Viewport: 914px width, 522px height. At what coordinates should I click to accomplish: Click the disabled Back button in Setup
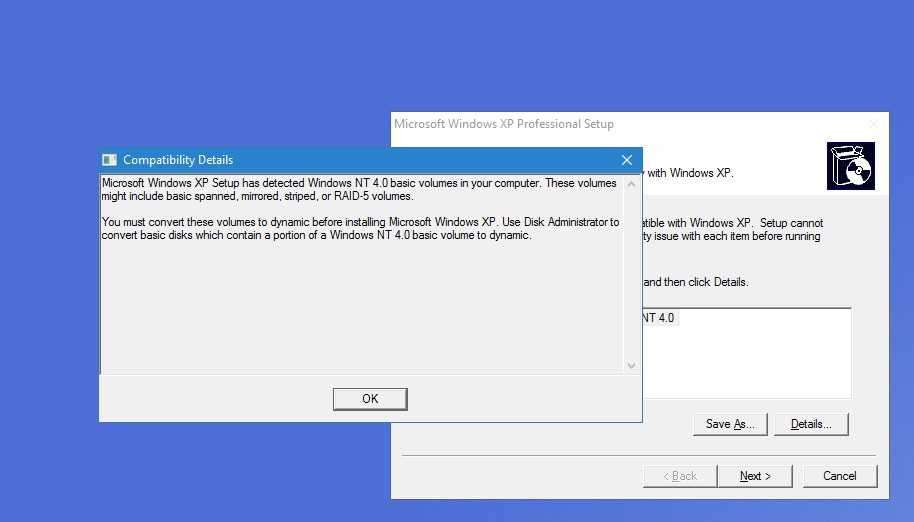point(680,476)
